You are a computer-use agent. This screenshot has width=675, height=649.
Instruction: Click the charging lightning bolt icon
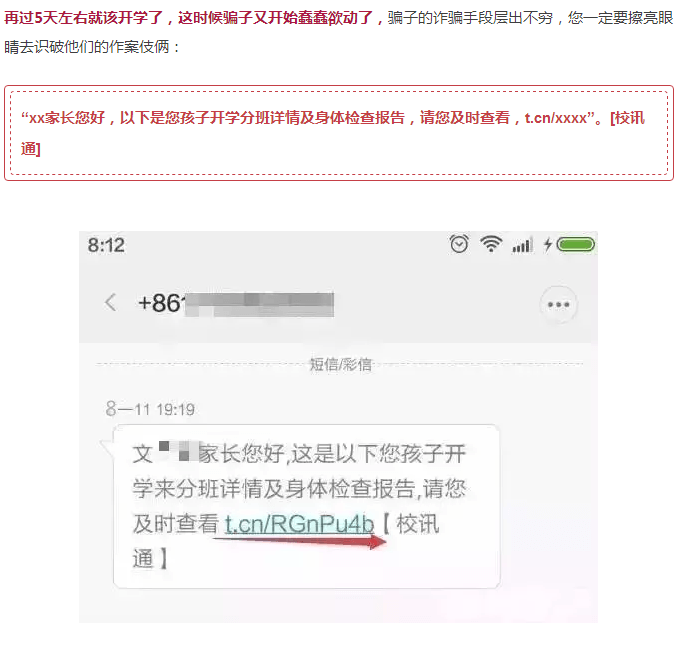[x=548, y=244]
